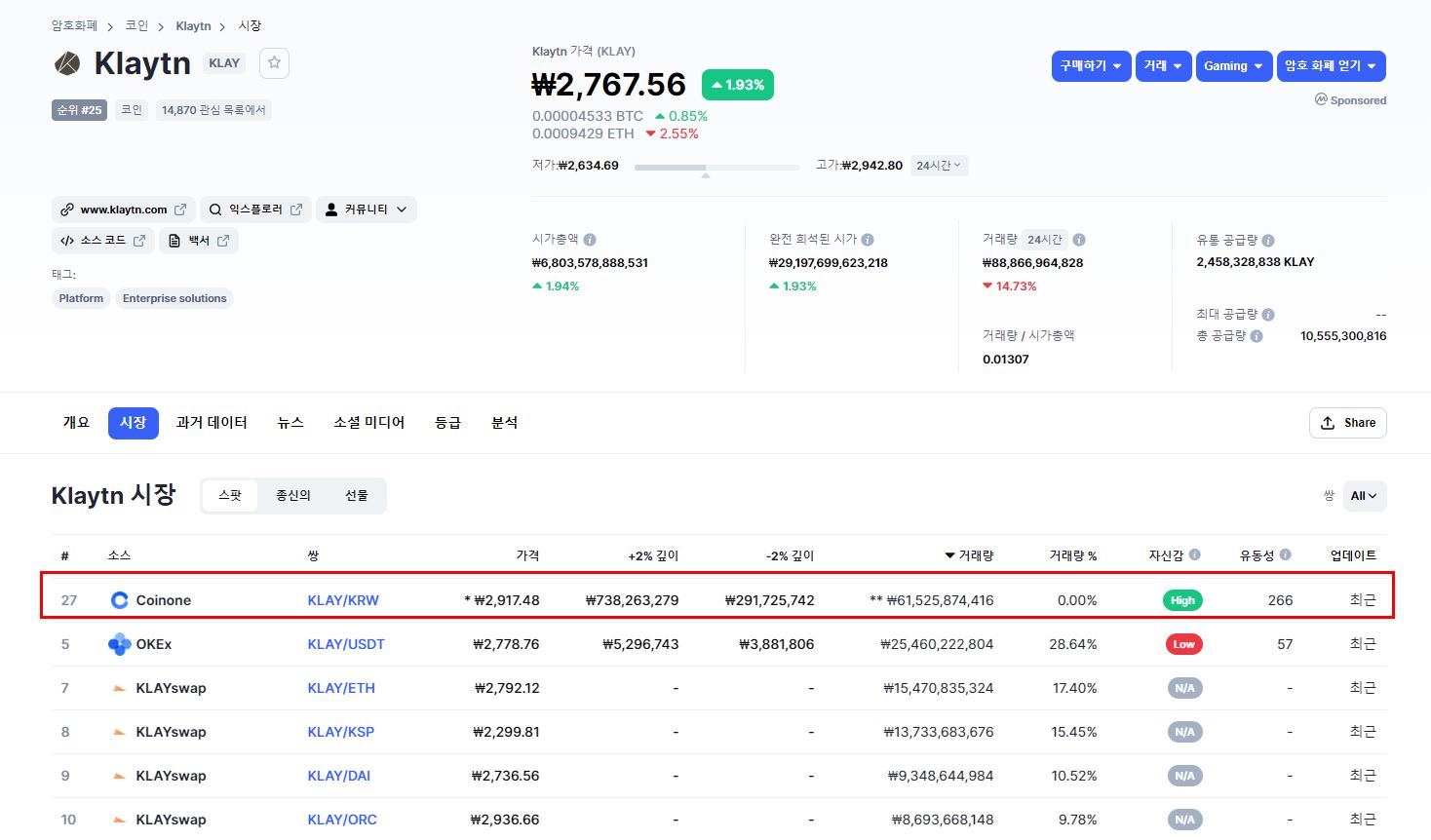The width and height of the screenshot is (1431, 840).
Task: Open the 소셜 미디어 tab
Action: (369, 423)
